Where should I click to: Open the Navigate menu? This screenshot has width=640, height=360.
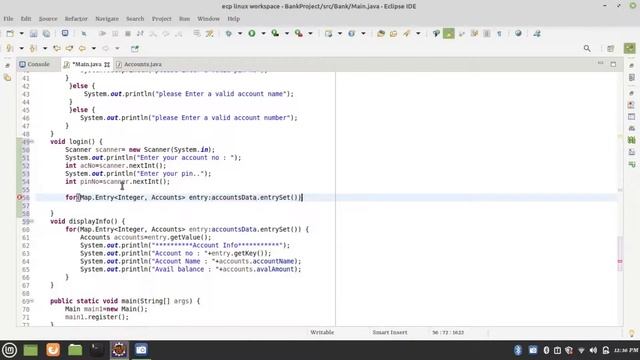tap(107, 19)
